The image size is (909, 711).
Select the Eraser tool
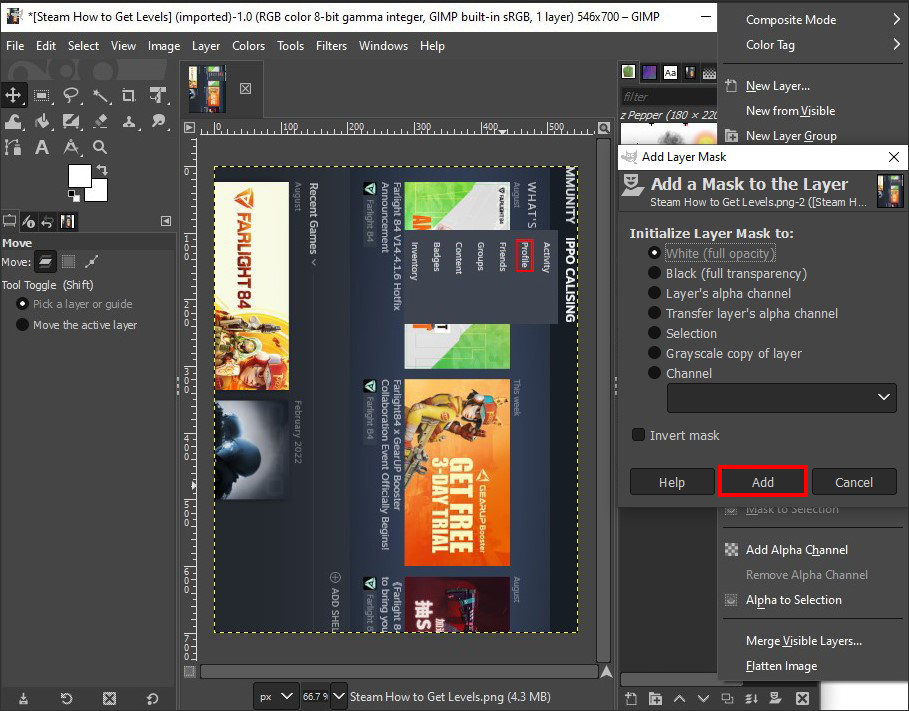[100, 122]
